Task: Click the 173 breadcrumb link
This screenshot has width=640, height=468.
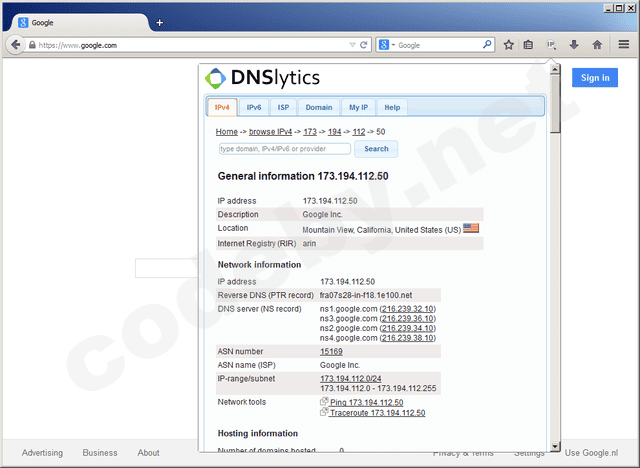Action: point(310,132)
